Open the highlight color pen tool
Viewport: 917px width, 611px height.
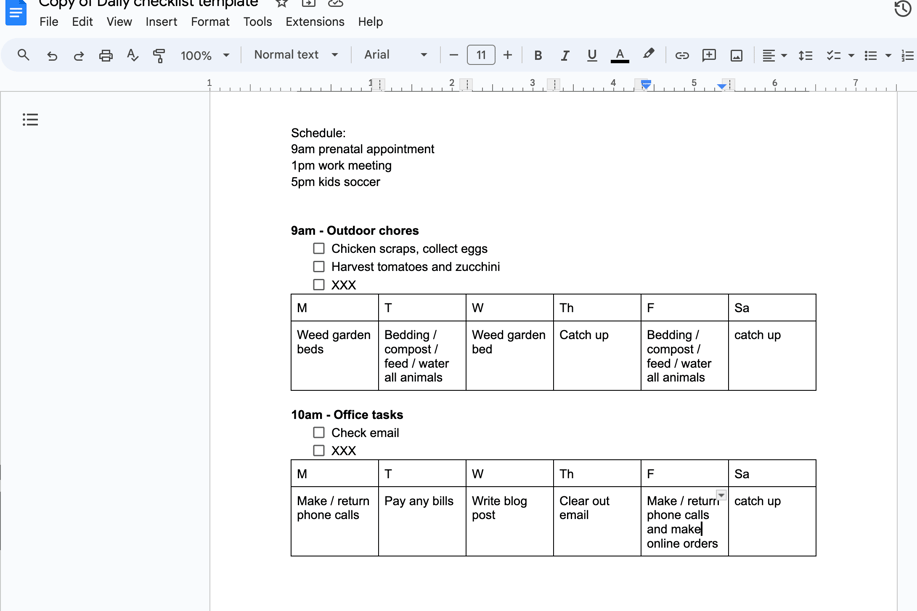(x=648, y=54)
